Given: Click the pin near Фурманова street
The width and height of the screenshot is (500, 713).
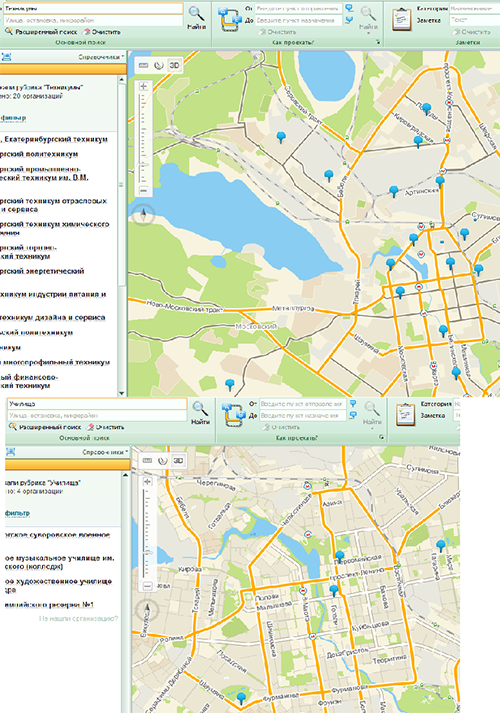Looking at the screenshot, I should click(241, 698).
